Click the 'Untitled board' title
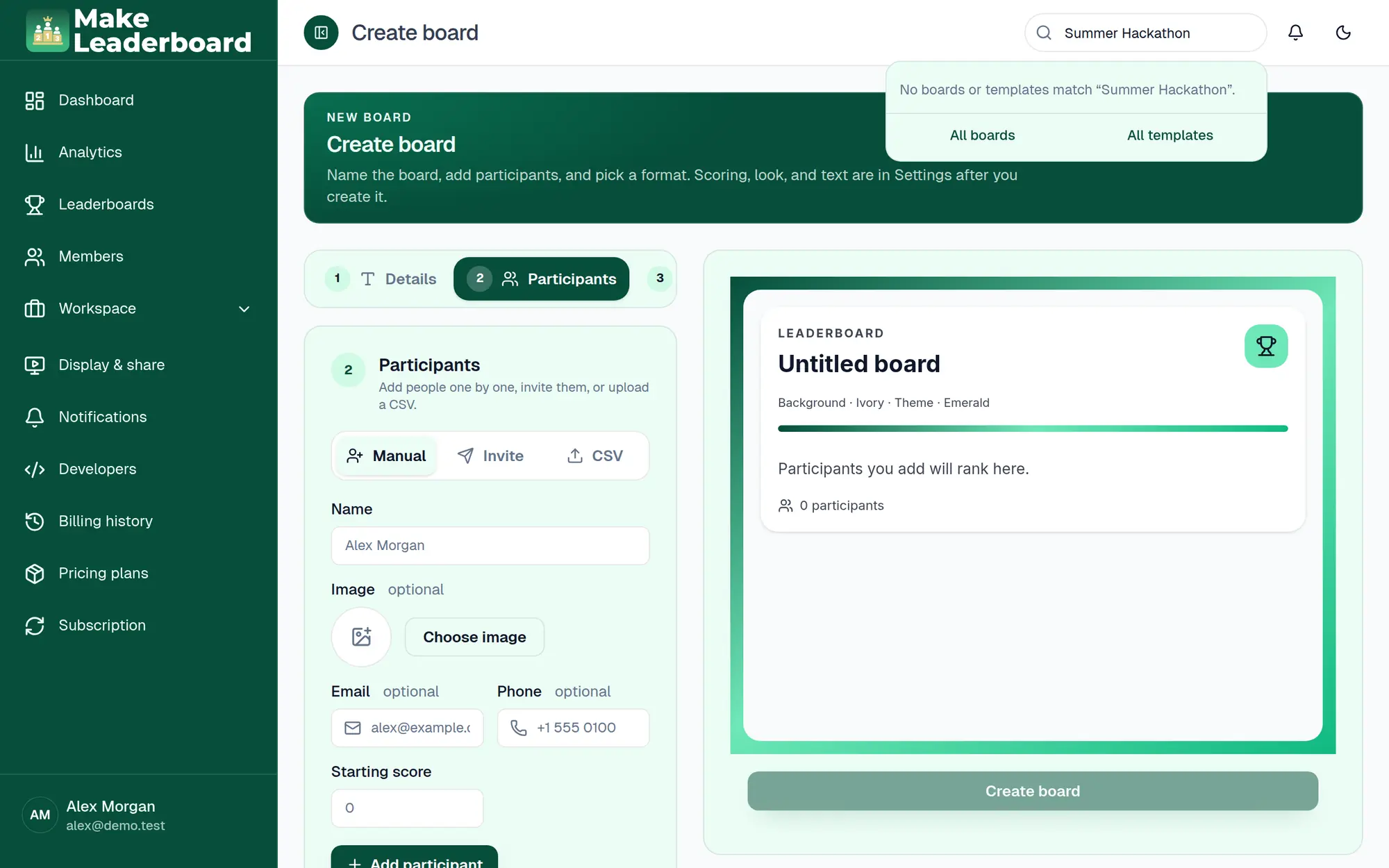 pyautogui.click(x=859, y=364)
